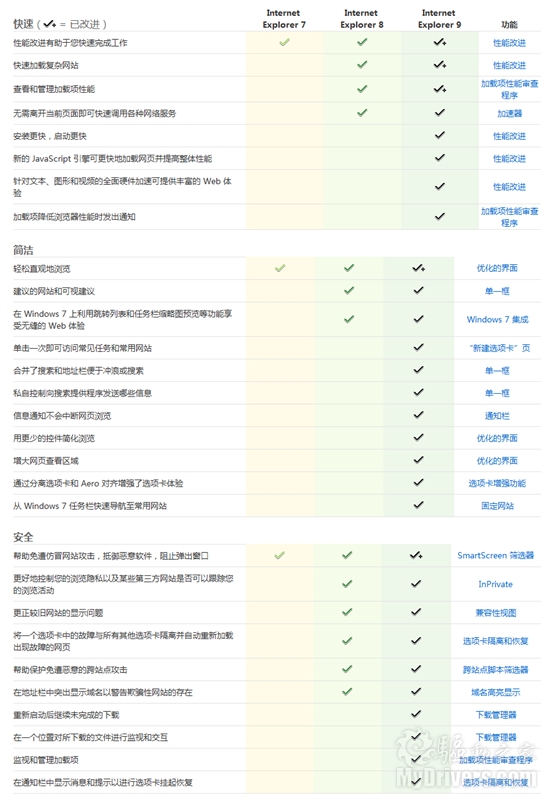
Task: Click the text 针对文本、图形和视频的全面硬件加速
Action: pyautogui.click(x=122, y=186)
